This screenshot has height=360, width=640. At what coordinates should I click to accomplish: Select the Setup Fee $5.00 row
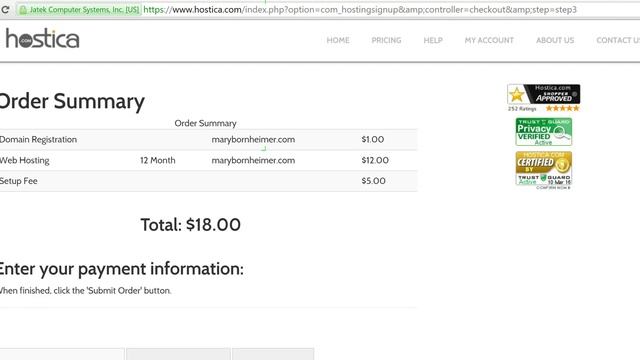pyautogui.click(x=209, y=181)
